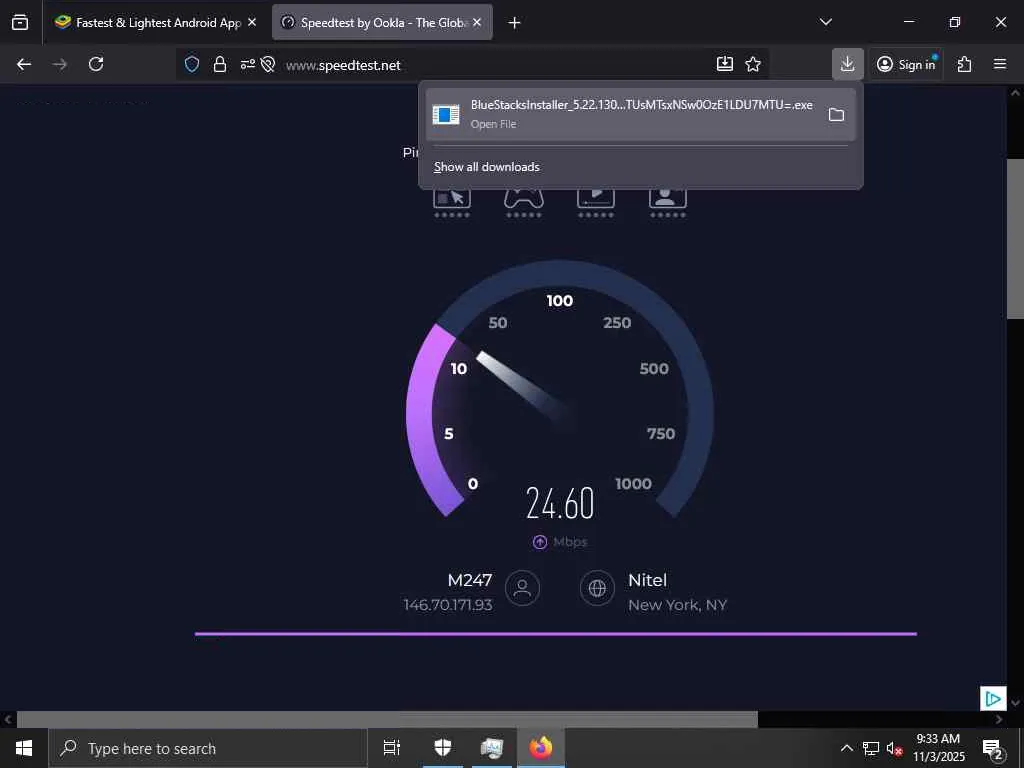Click the M247 user profile icon
Screen dimensions: 1024x768
[522, 588]
